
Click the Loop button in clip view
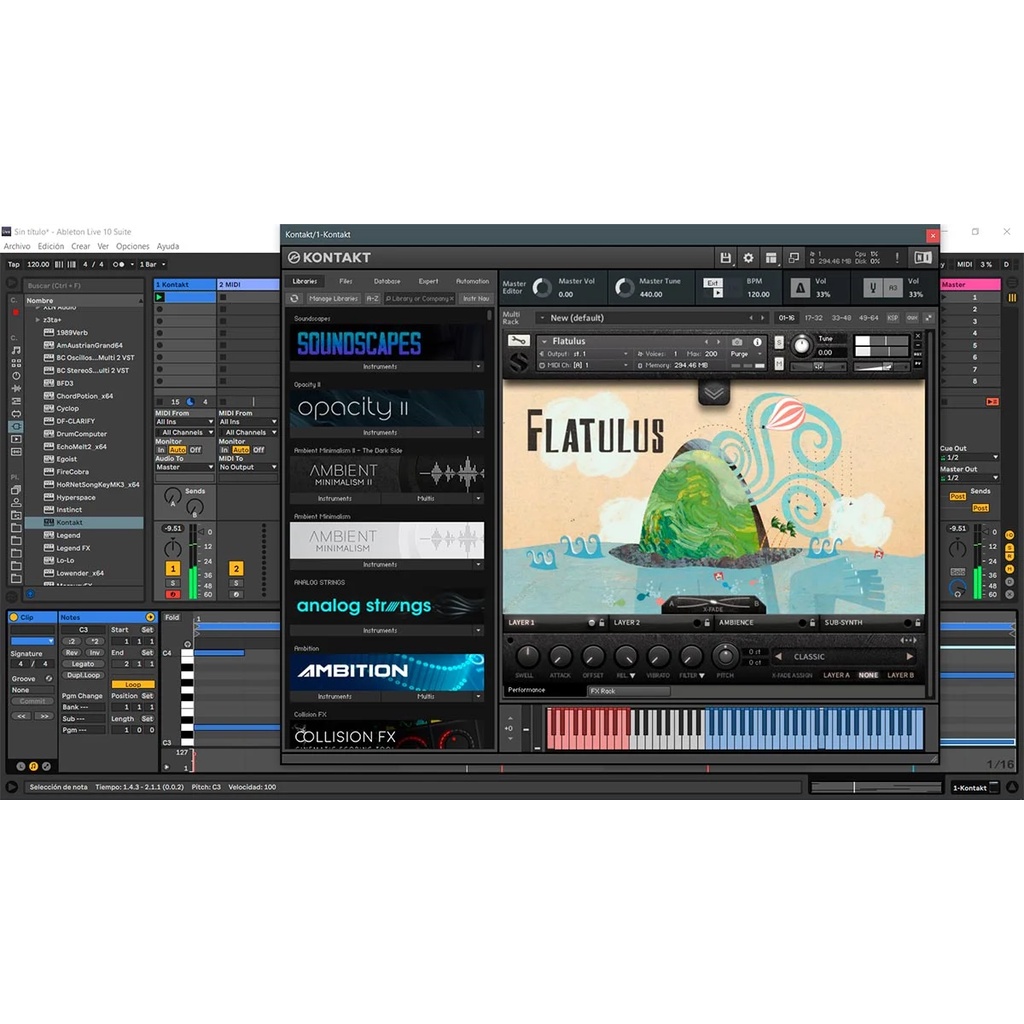point(133,684)
